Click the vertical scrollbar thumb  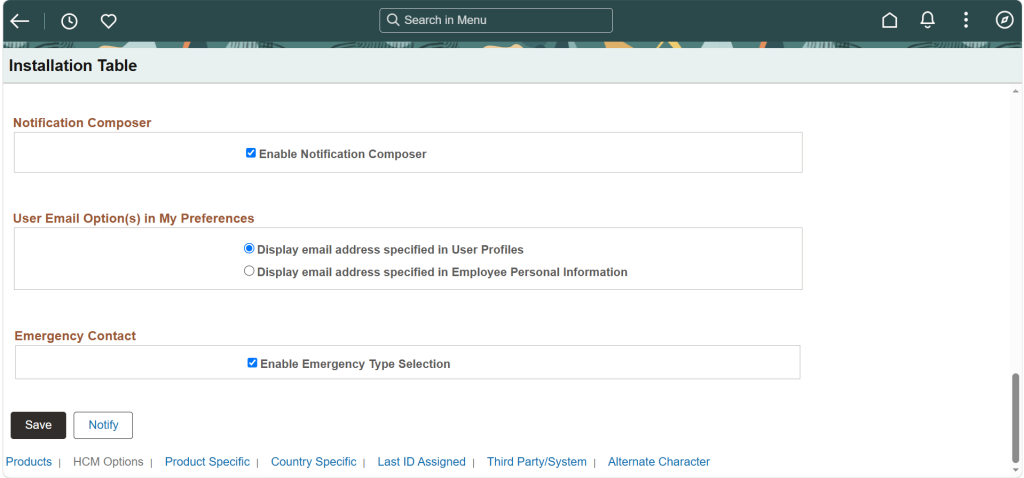click(x=1015, y=417)
